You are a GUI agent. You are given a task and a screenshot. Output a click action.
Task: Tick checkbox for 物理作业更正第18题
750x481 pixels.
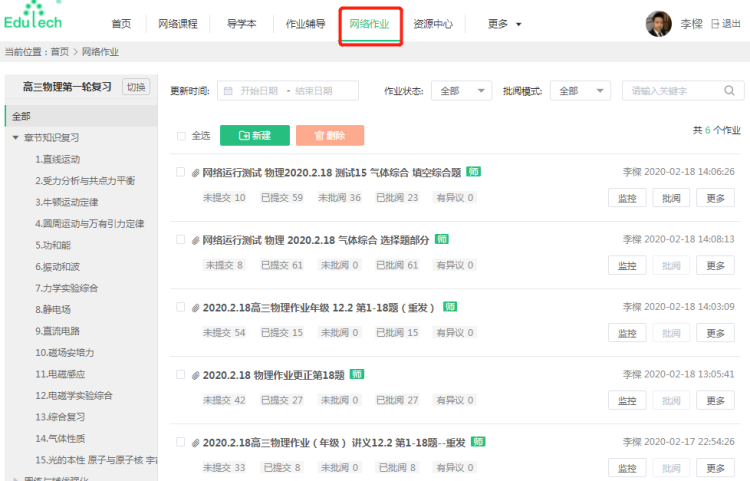point(180,375)
